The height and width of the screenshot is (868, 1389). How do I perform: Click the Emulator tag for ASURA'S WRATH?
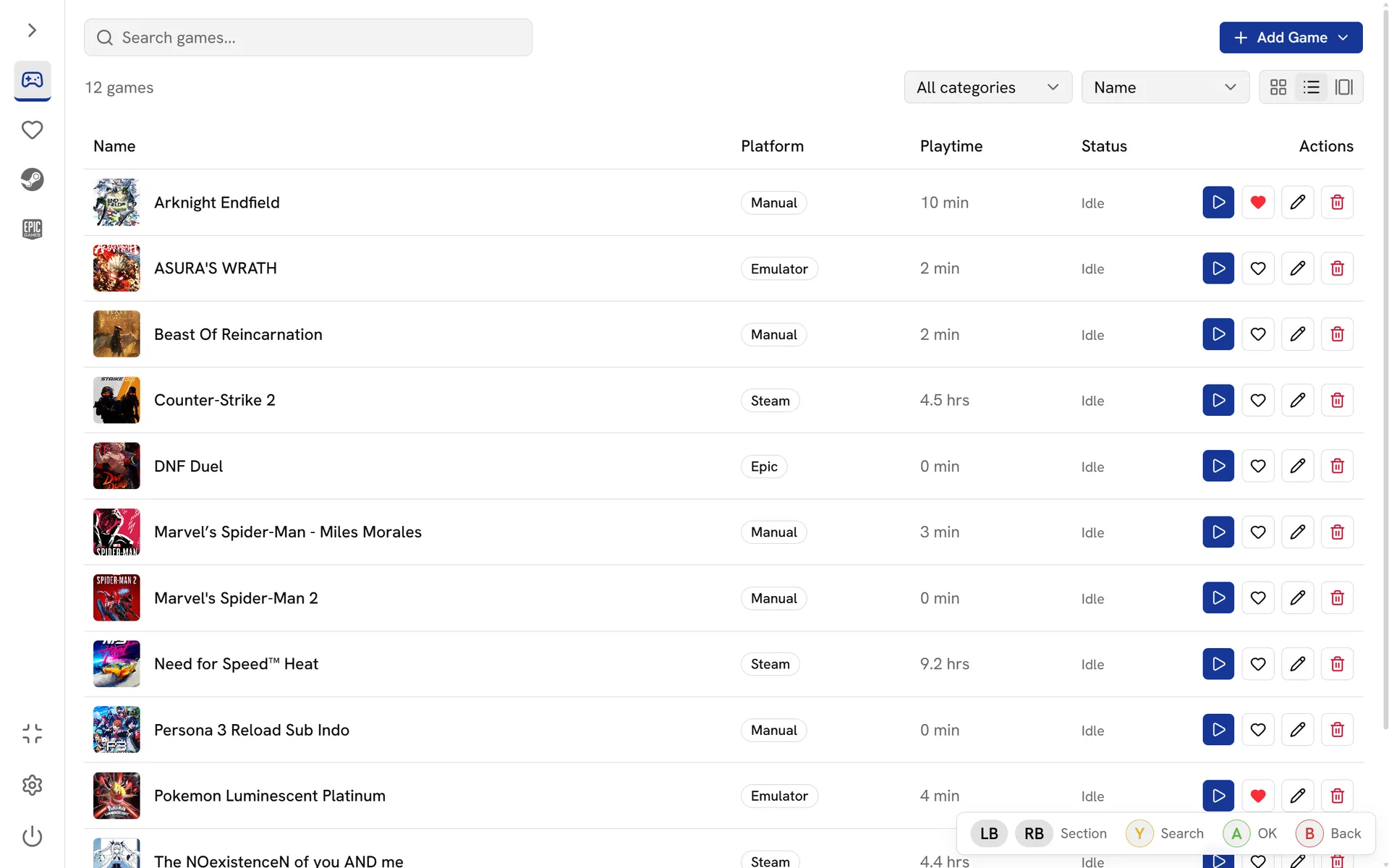[x=779, y=268]
